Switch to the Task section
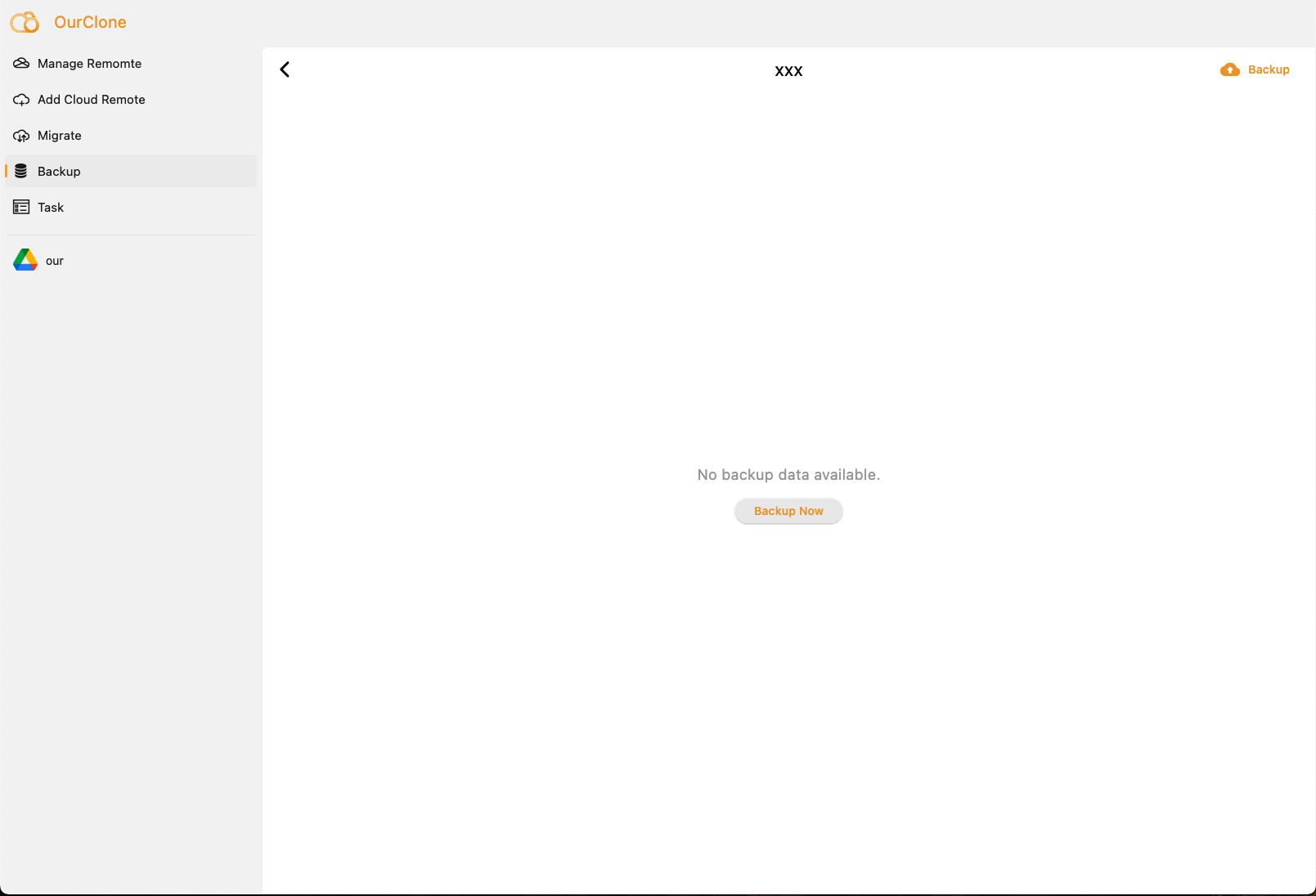The width and height of the screenshot is (1316, 896). point(131,208)
